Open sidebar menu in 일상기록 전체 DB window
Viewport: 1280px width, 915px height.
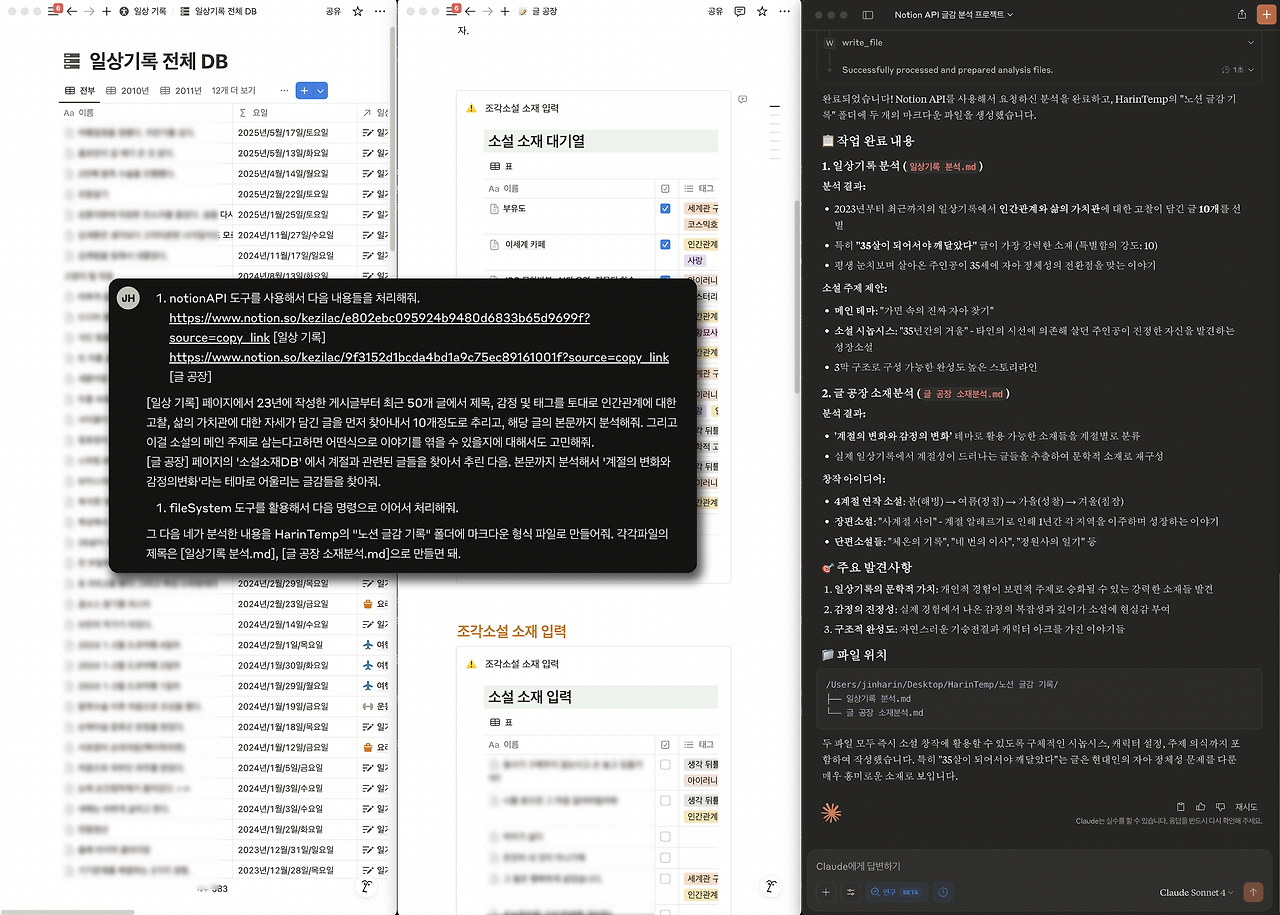click(x=55, y=11)
